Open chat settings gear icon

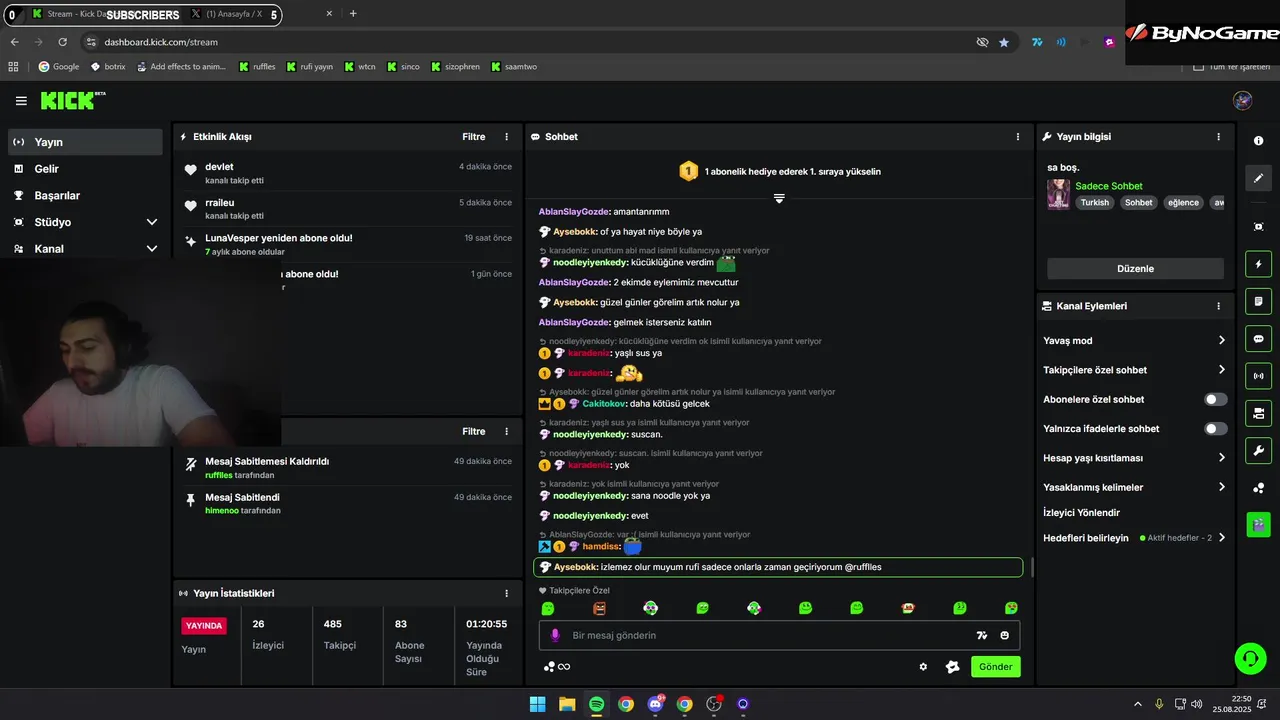click(923, 667)
